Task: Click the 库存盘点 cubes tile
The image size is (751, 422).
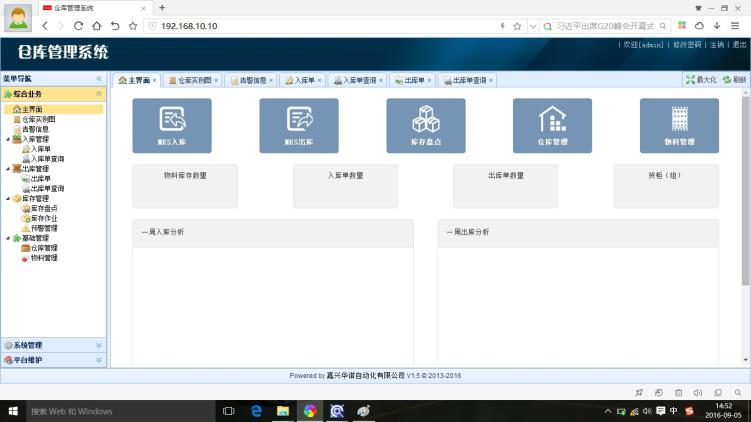Action: [426, 125]
